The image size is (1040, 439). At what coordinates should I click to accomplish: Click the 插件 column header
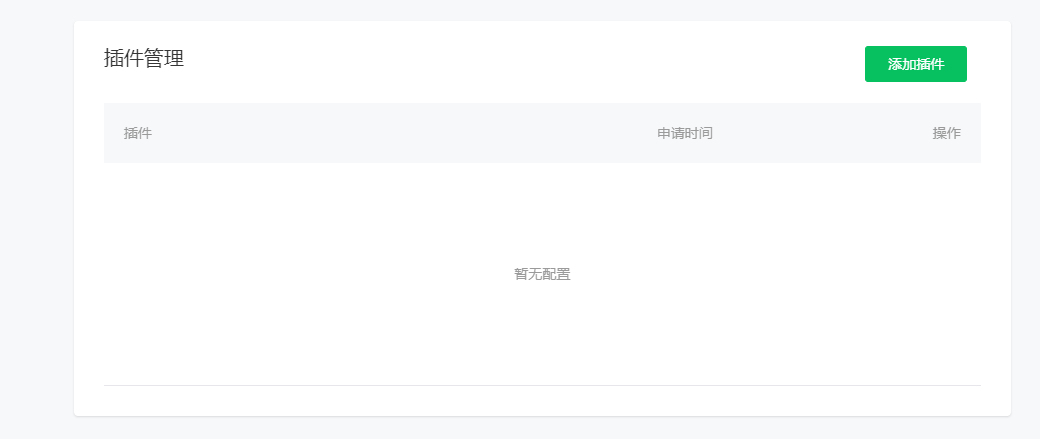(x=138, y=133)
